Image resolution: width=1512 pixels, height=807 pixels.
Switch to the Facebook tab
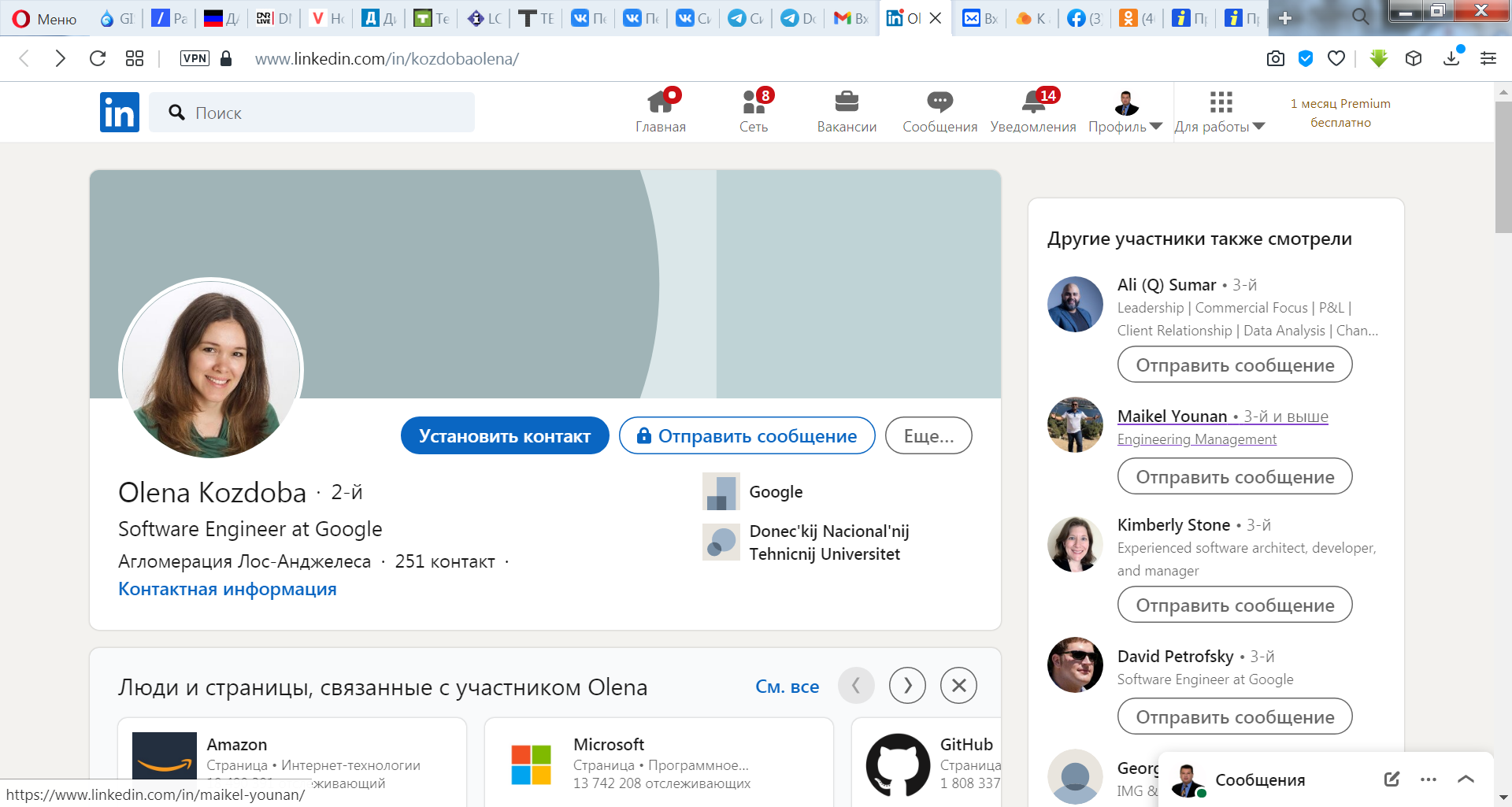click(1084, 18)
